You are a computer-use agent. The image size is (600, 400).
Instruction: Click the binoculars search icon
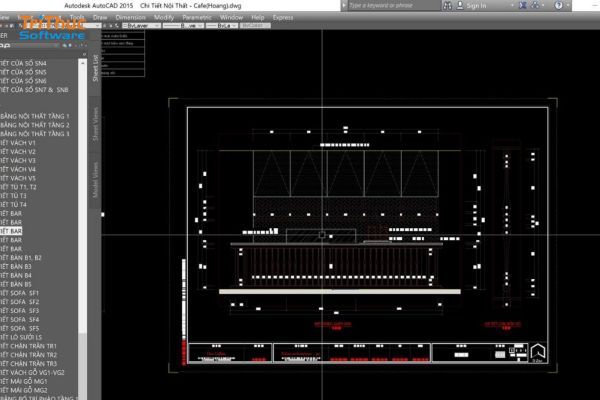click(447, 5)
